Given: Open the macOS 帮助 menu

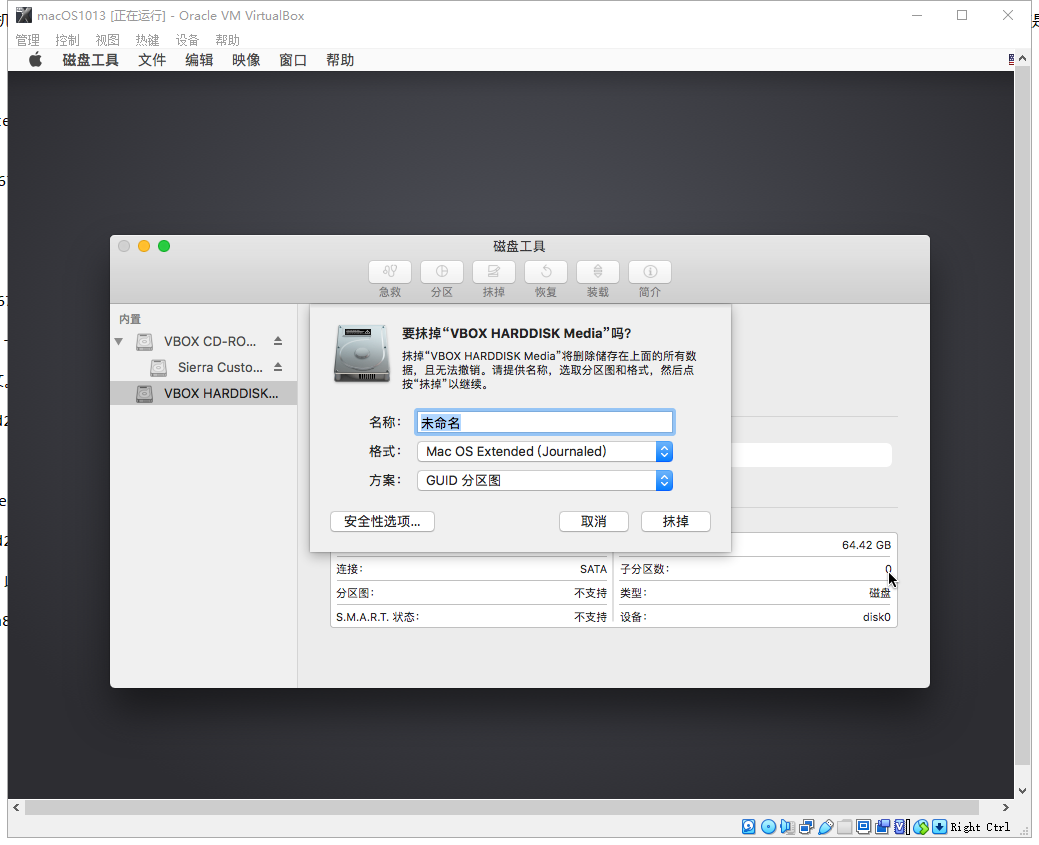Looking at the screenshot, I should (340, 60).
